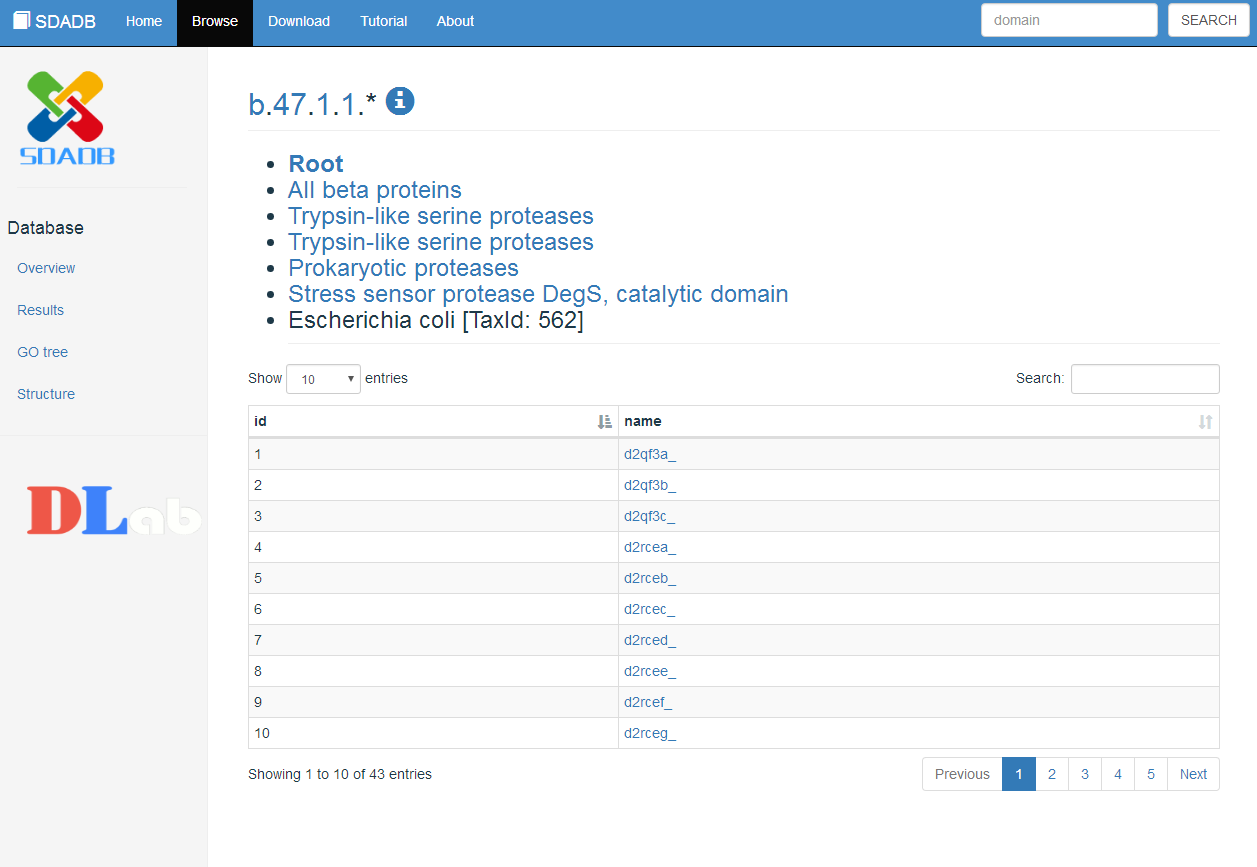Click the SDADB brand text in navbar

click(65, 22)
